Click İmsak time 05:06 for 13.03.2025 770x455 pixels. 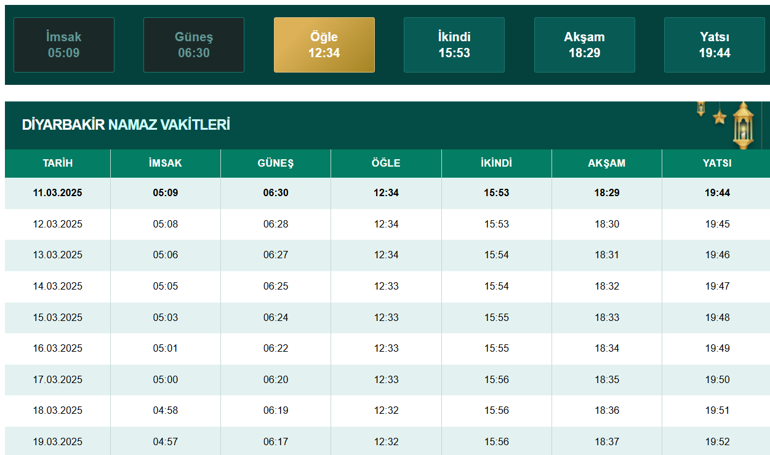(x=165, y=255)
